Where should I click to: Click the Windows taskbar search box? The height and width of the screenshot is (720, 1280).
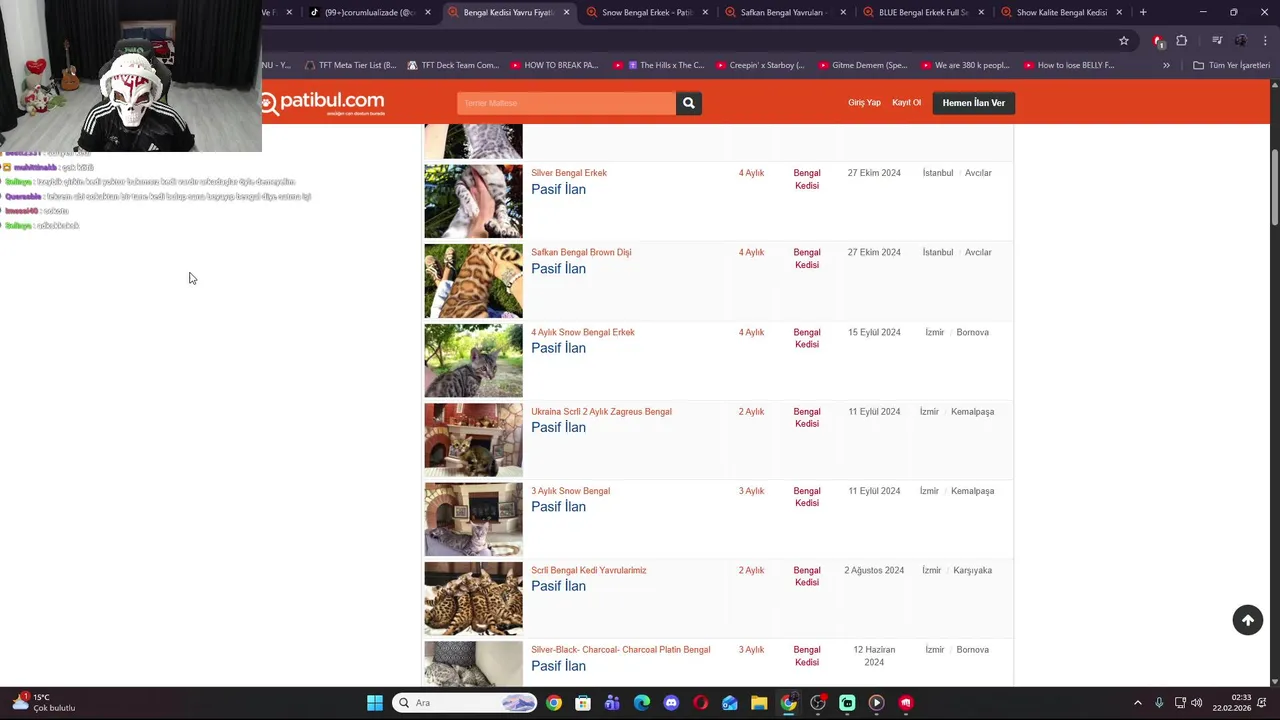coord(465,703)
